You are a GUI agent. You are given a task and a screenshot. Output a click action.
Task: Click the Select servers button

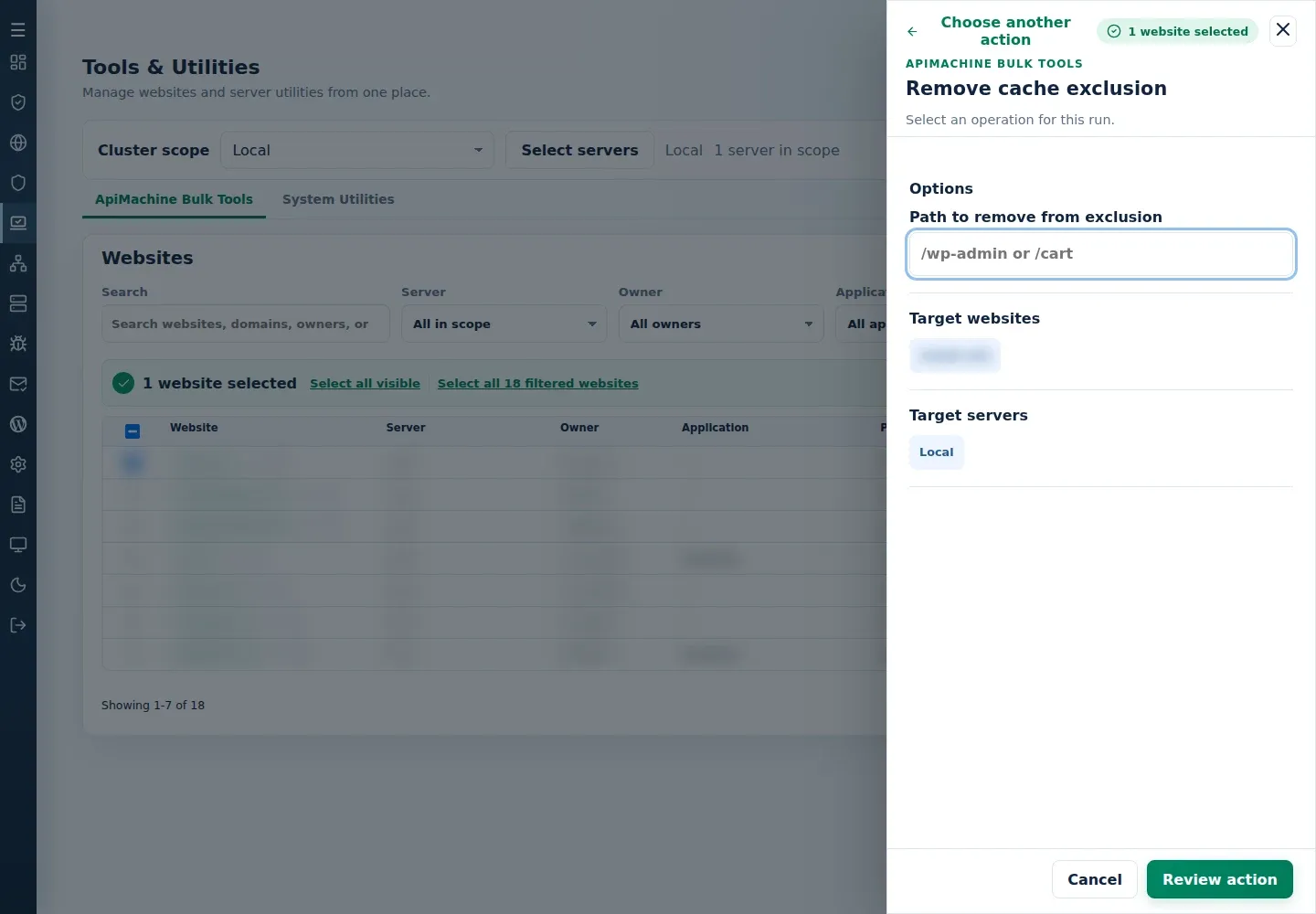[580, 150]
